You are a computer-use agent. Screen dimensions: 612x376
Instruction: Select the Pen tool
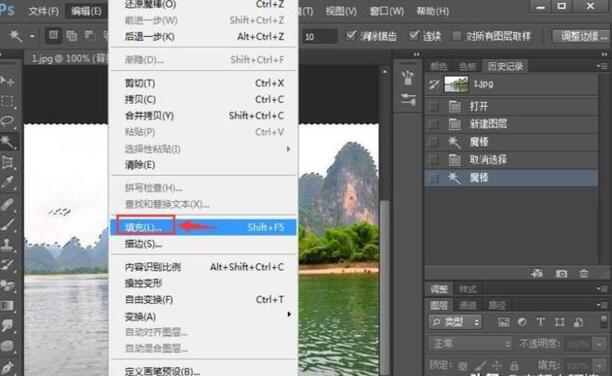coord(7,367)
